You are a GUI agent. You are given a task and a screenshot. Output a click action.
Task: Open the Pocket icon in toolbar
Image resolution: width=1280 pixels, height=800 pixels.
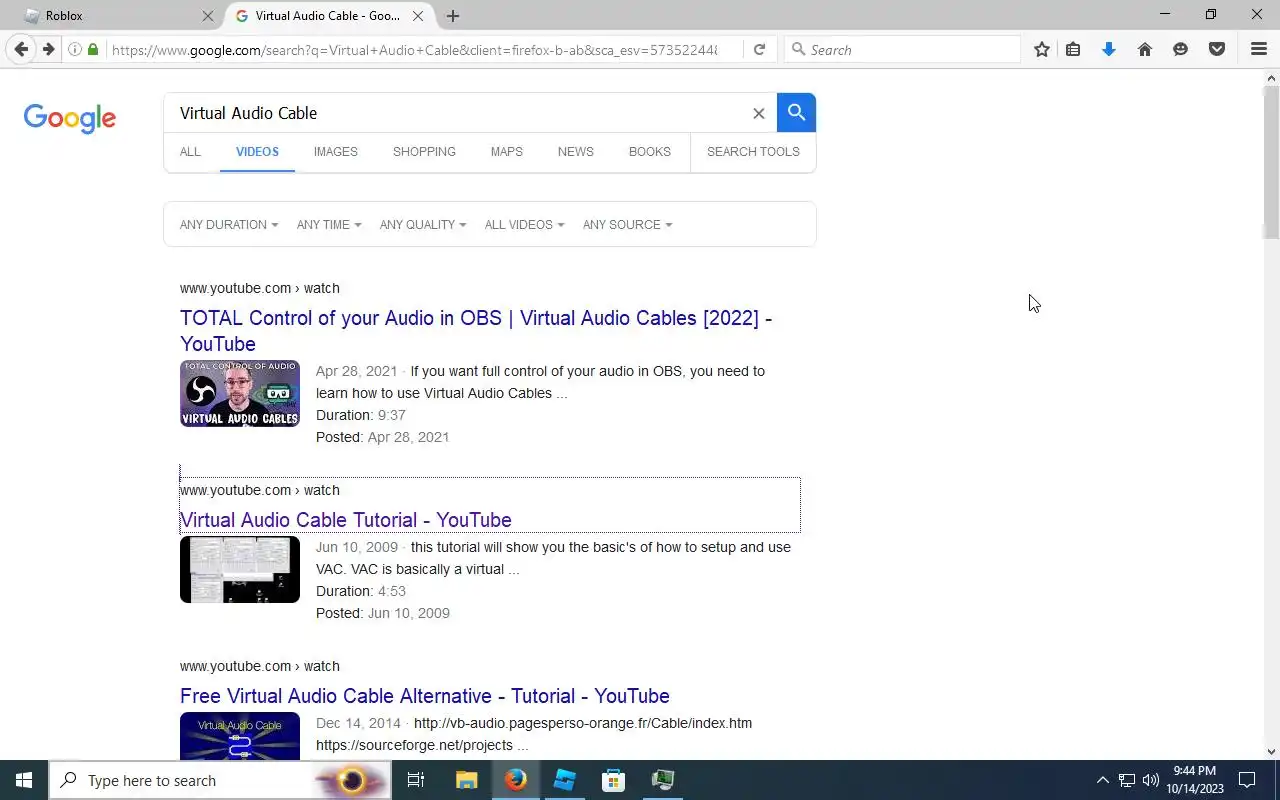click(1217, 49)
